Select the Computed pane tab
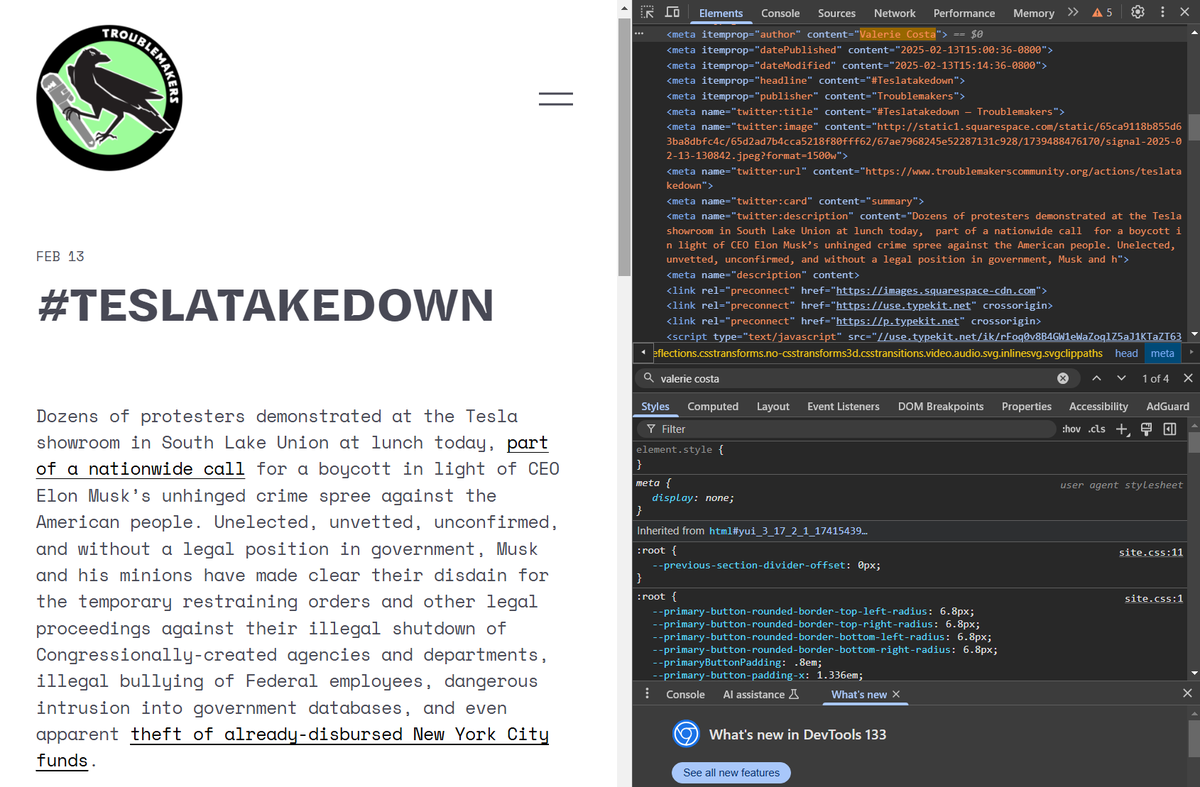Viewport: 1200px width, 787px height. click(x=713, y=406)
